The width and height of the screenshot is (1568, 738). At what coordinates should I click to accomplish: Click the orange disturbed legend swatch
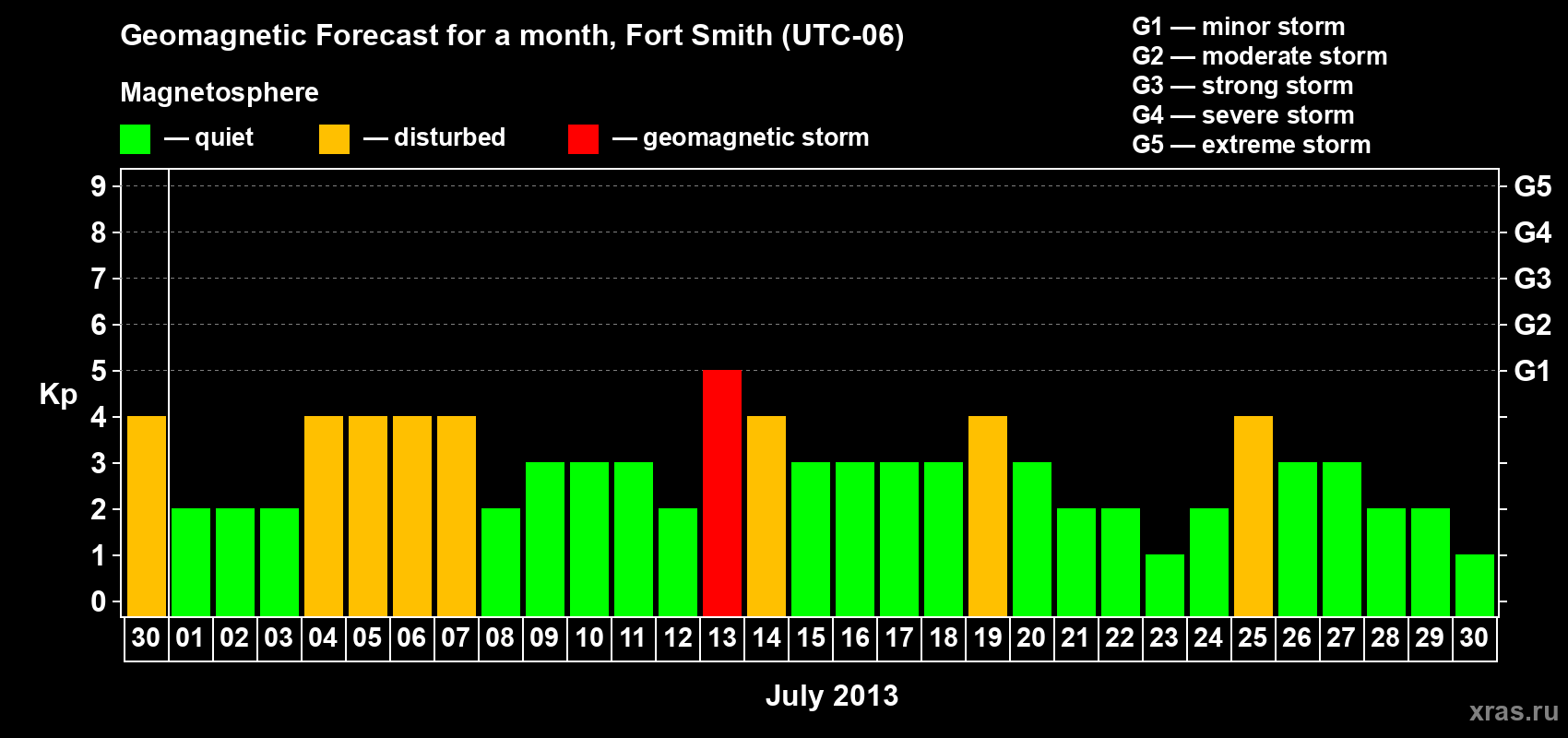tap(334, 139)
